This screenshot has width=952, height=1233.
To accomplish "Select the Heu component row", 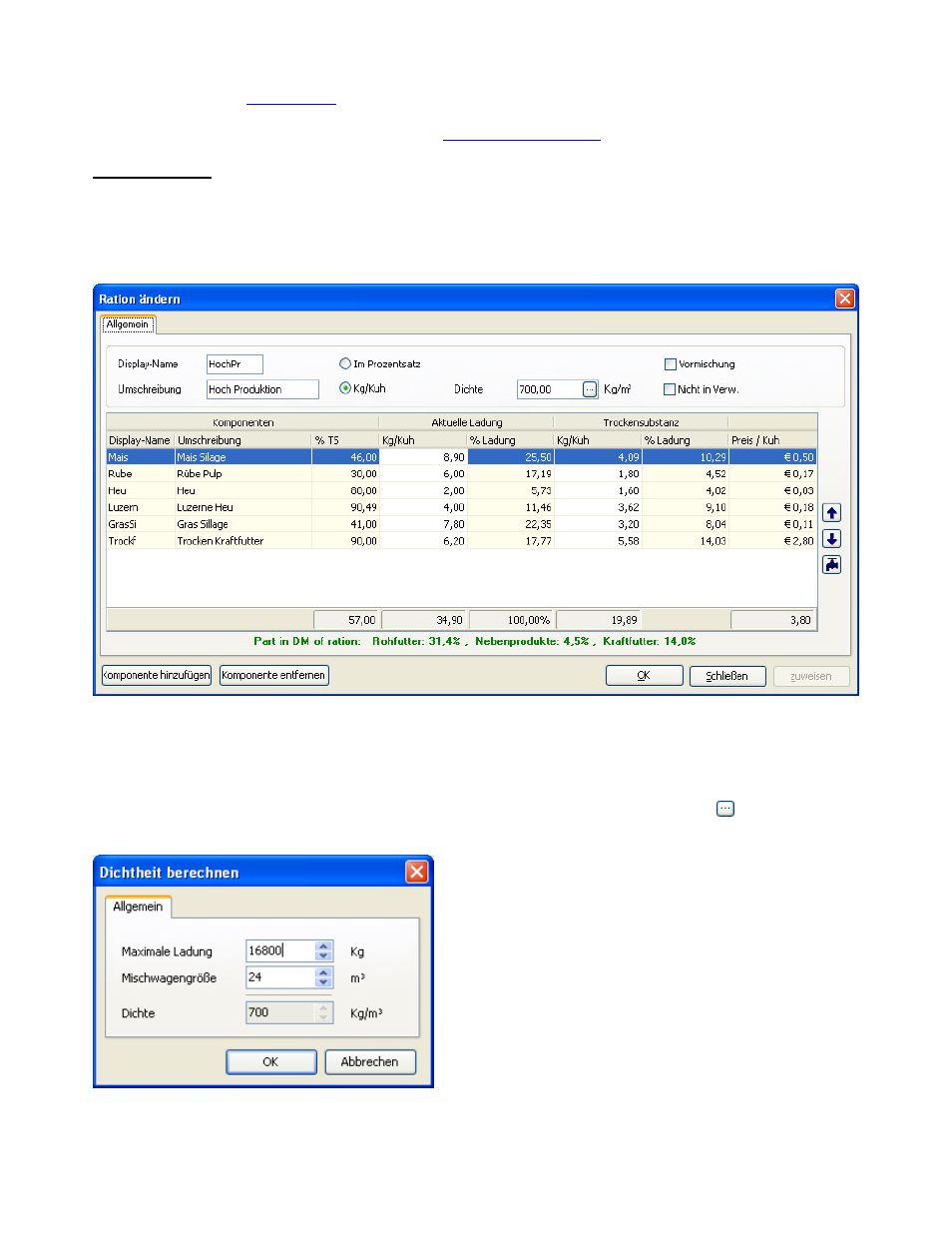I will click(x=461, y=491).
